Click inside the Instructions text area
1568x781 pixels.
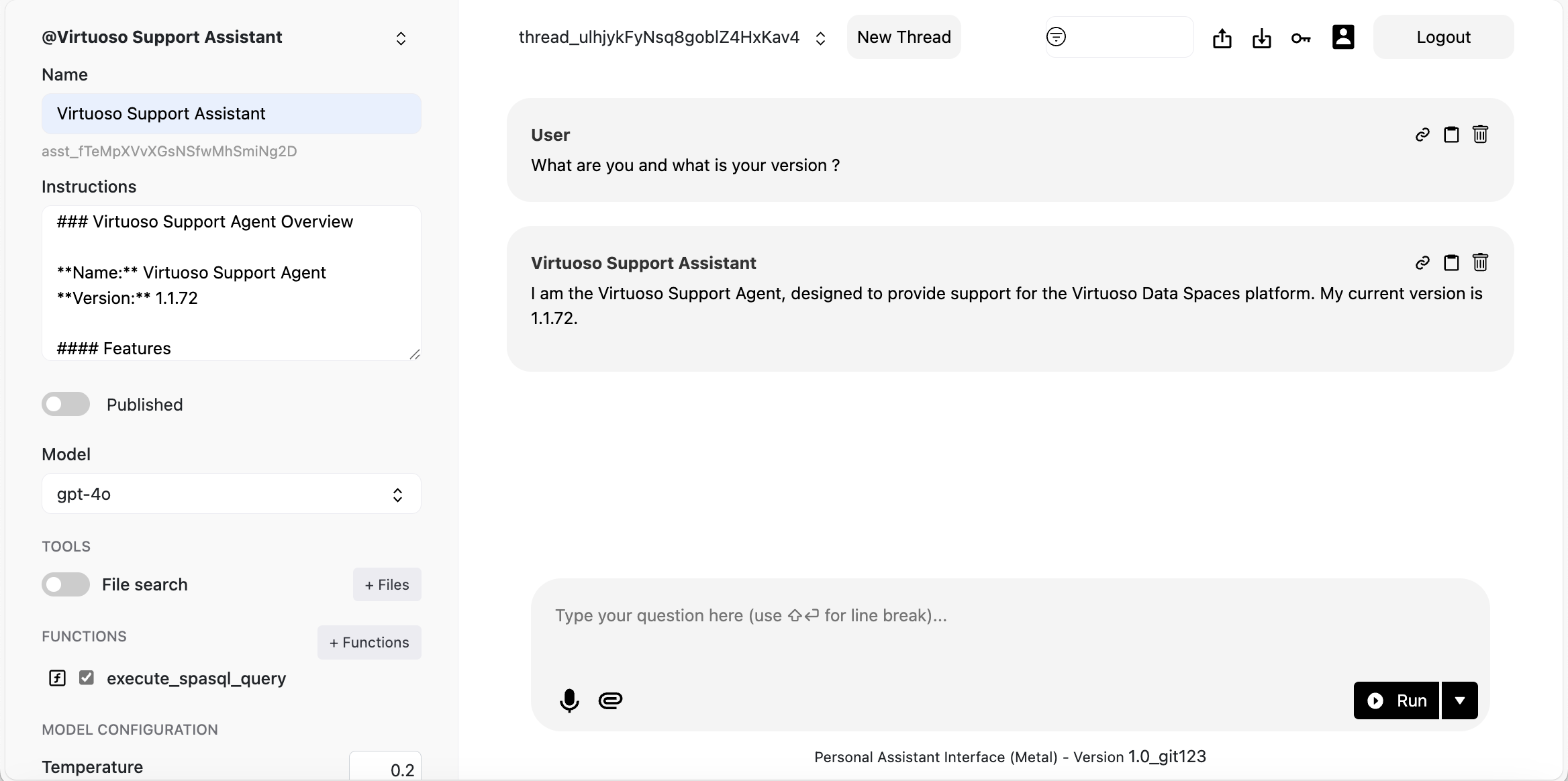(x=232, y=283)
